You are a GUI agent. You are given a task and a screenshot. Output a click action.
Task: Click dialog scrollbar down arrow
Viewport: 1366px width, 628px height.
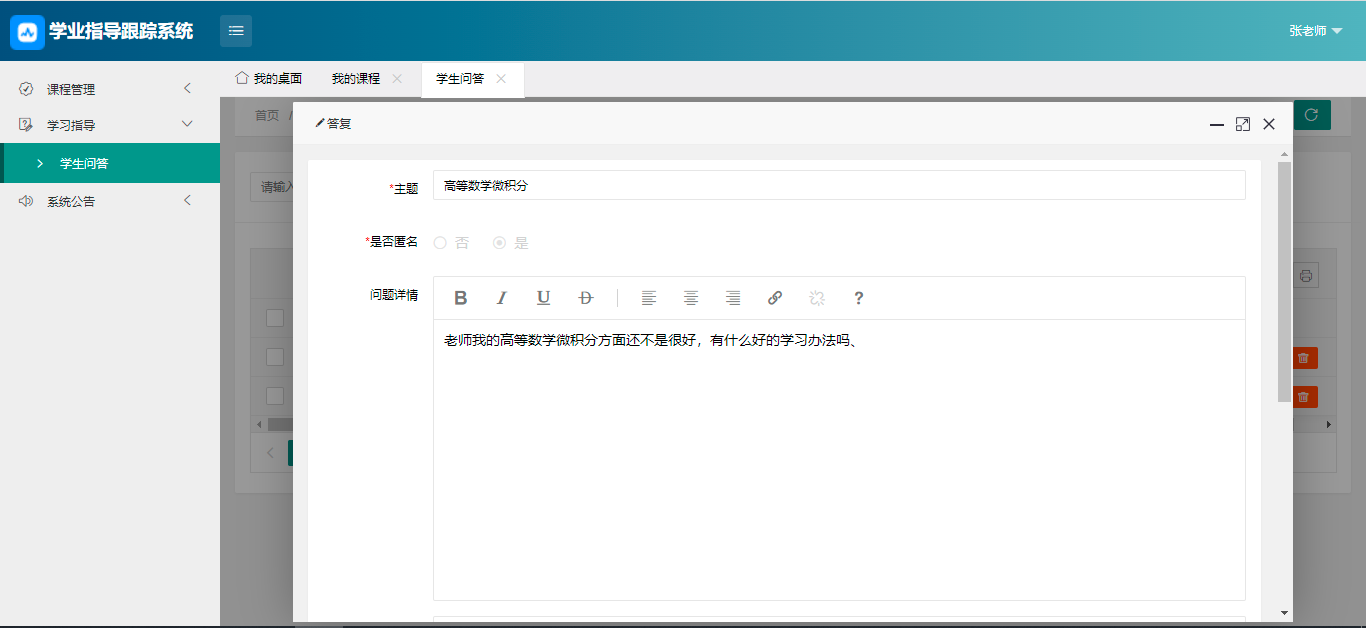click(1284, 613)
